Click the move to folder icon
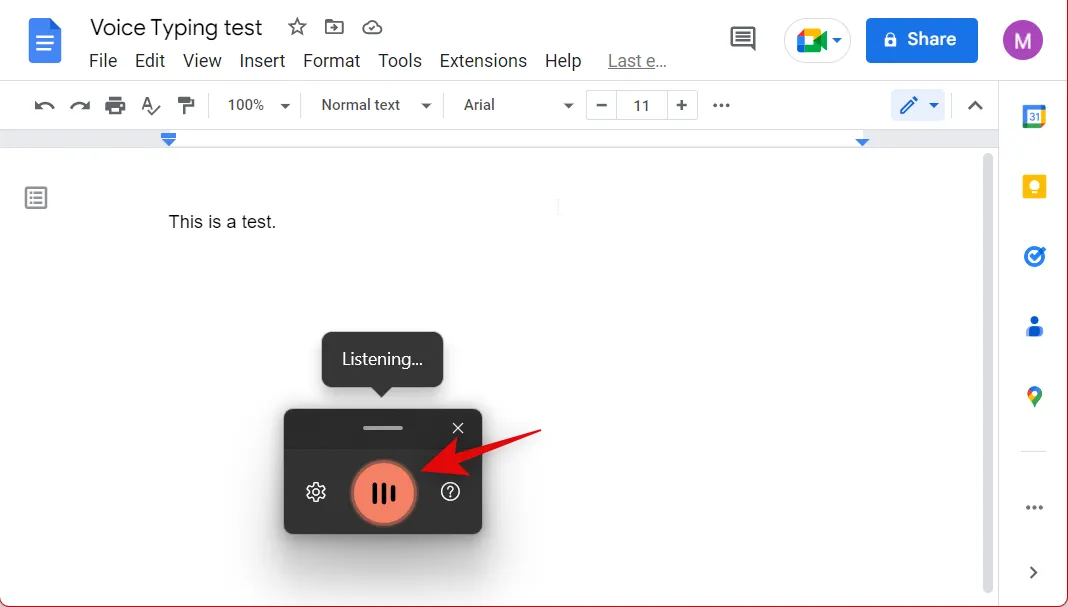Screen dimensions: 1068x607 pos(334,27)
